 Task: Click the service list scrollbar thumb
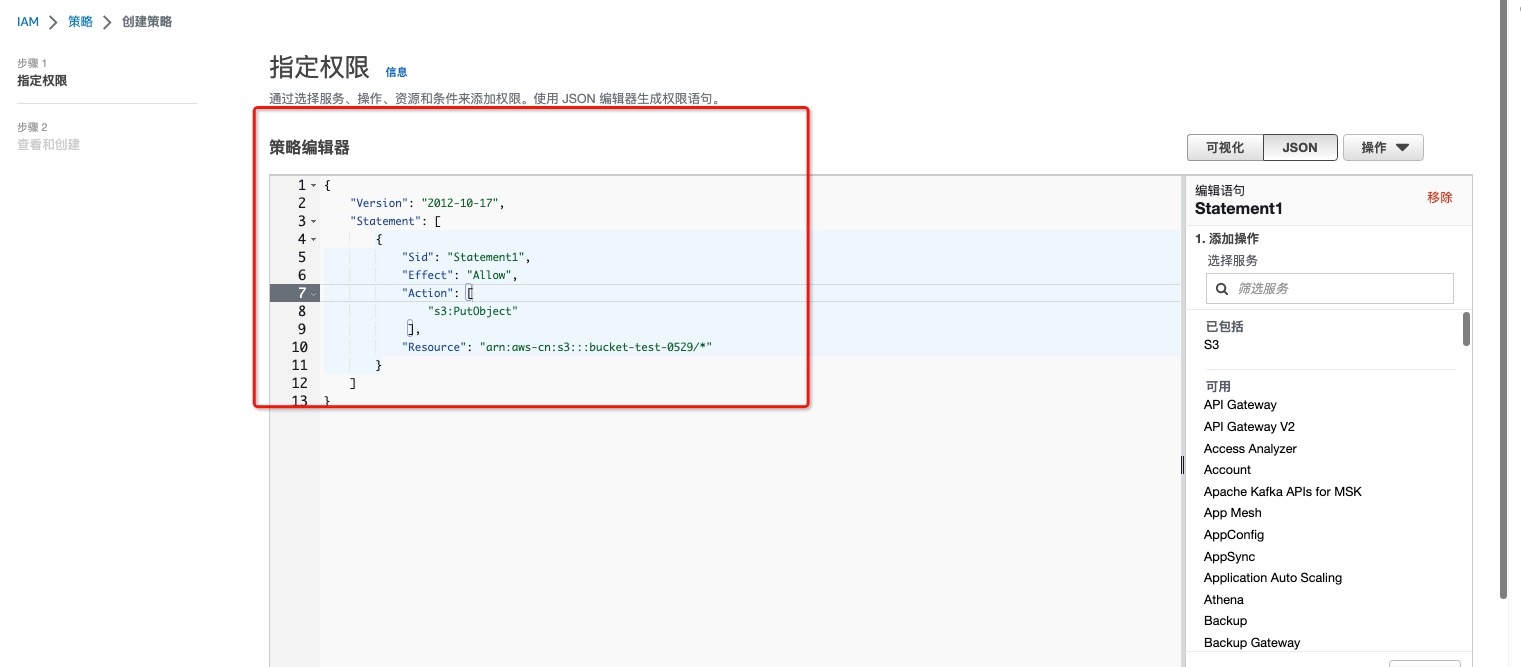point(1466,329)
